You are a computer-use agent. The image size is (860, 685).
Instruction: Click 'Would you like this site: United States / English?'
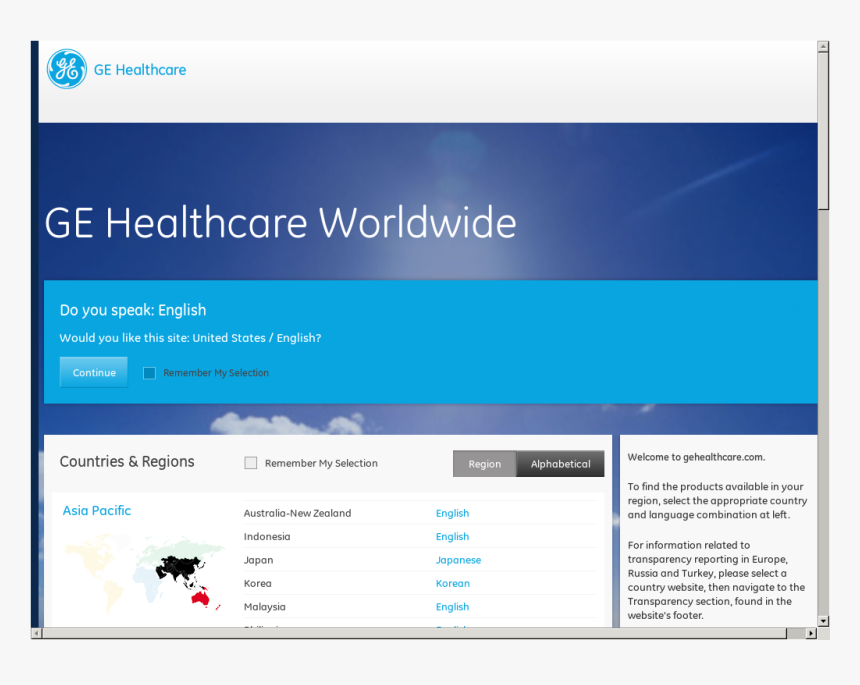(x=190, y=338)
